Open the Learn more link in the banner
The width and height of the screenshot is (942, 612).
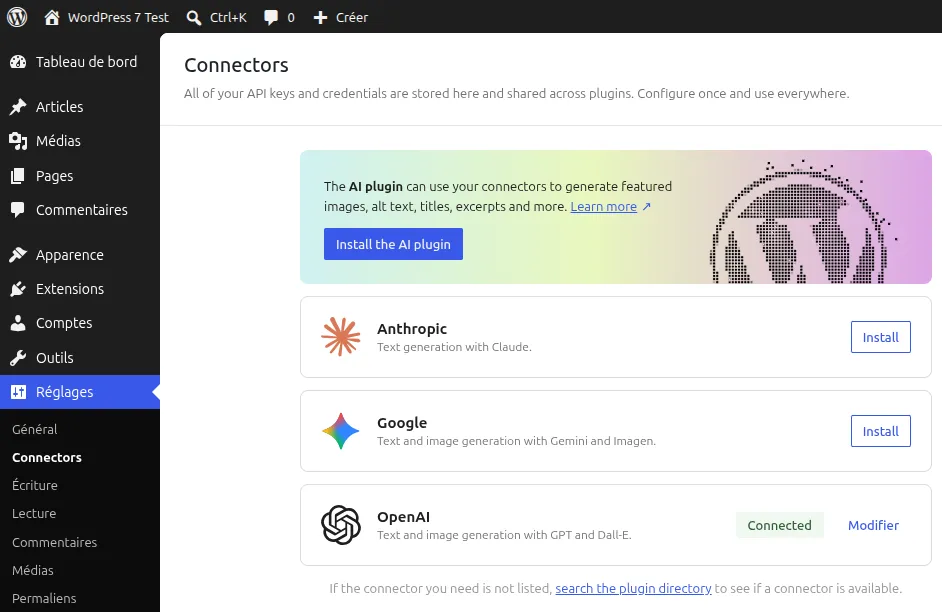[604, 207]
